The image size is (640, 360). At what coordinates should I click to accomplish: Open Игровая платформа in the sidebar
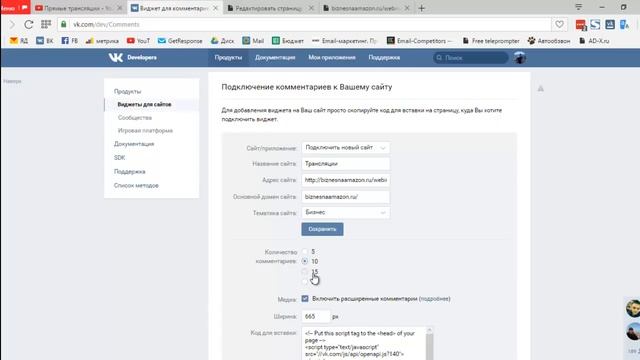tap(145, 131)
